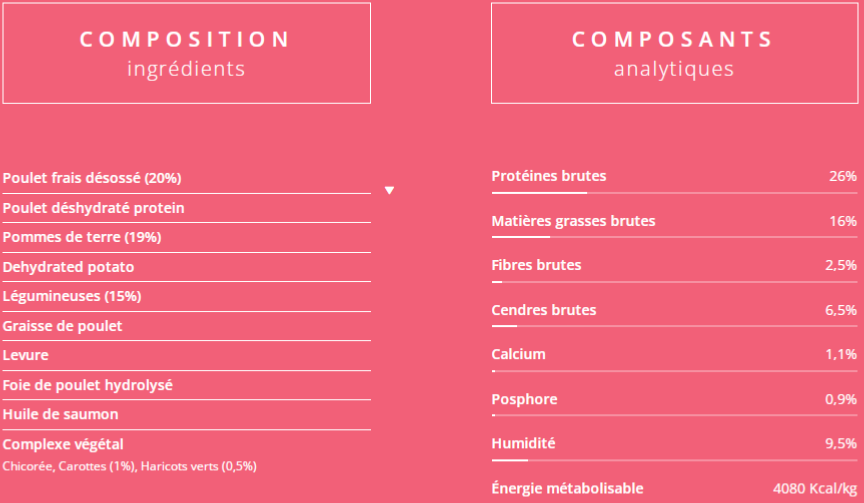Click the Humidité progress bar
Screen dimensions: 864x503
(x=674, y=460)
